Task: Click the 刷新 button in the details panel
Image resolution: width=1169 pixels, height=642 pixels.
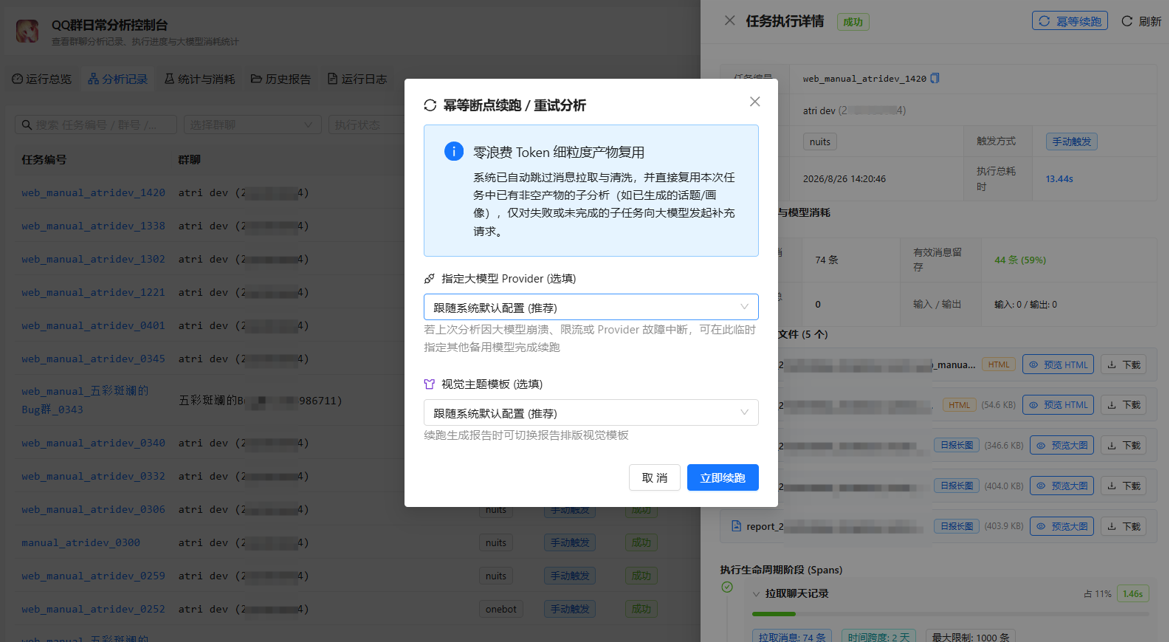Action: pos(1141,21)
